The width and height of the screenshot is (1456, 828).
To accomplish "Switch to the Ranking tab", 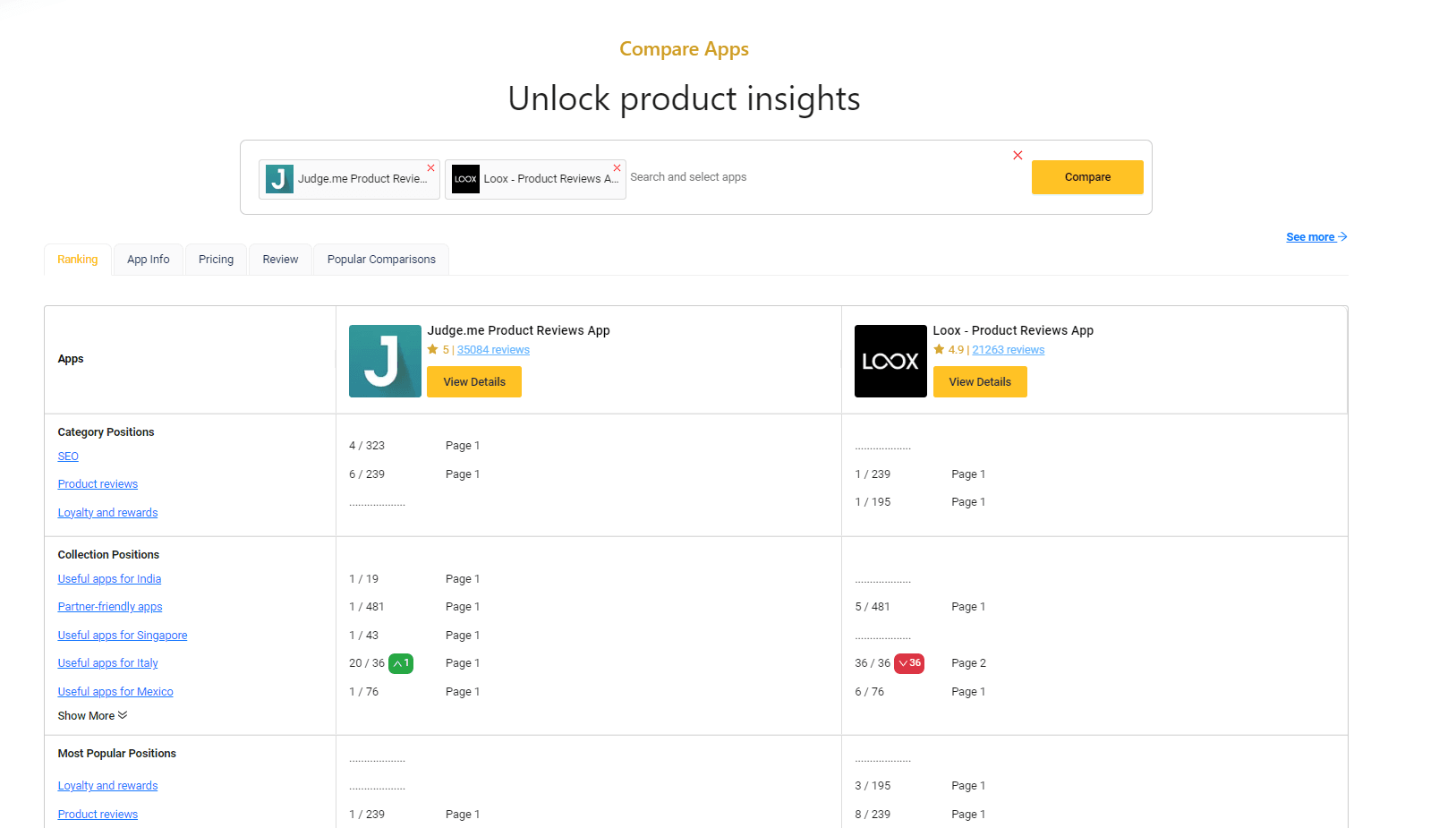I will pyautogui.click(x=78, y=260).
